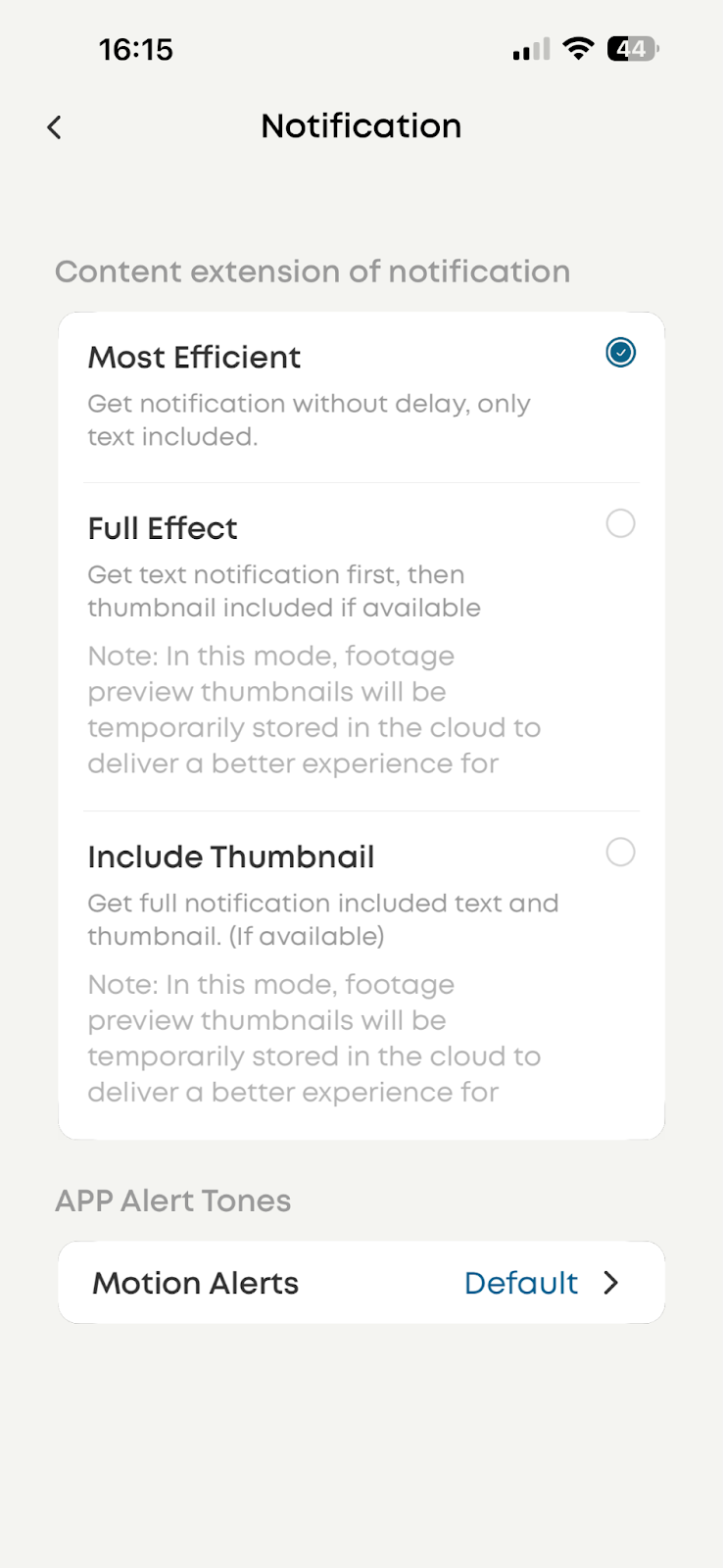723x1568 pixels.
Task: Tap the status bar clock showing 16:15
Action: [136, 50]
